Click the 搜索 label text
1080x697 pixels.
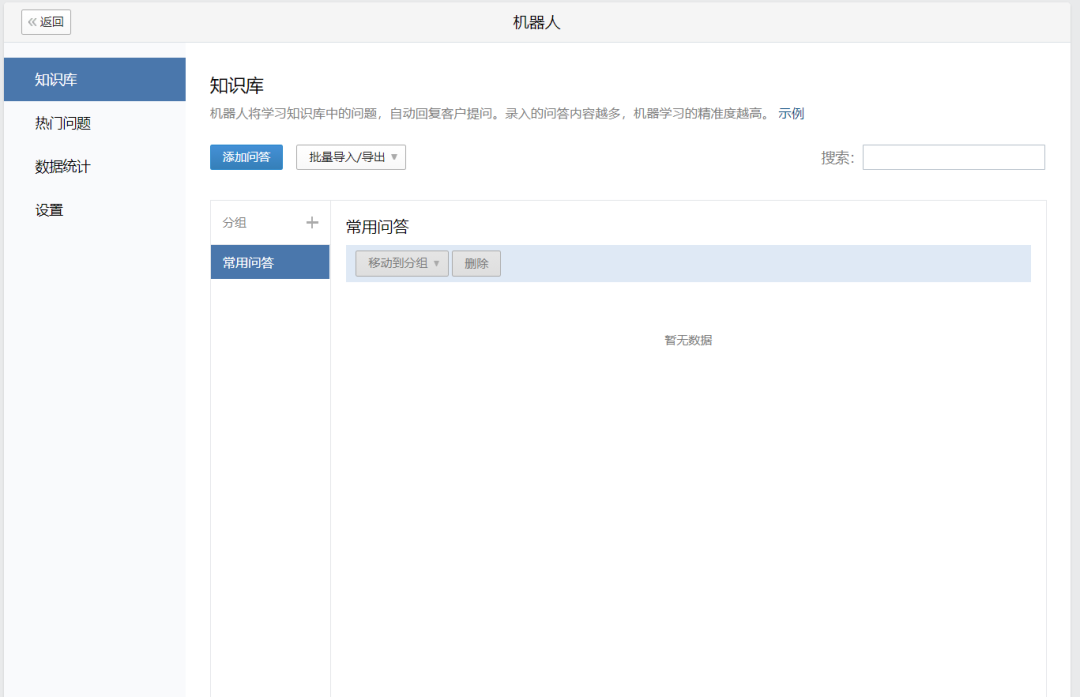(837, 158)
